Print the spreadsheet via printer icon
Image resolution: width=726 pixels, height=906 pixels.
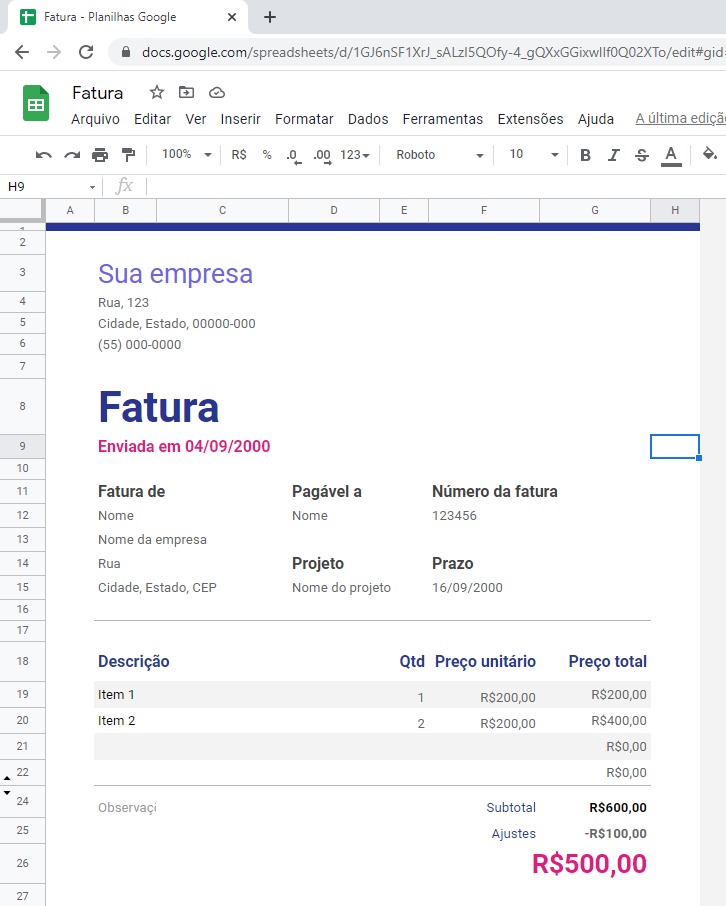tap(100, 155)
